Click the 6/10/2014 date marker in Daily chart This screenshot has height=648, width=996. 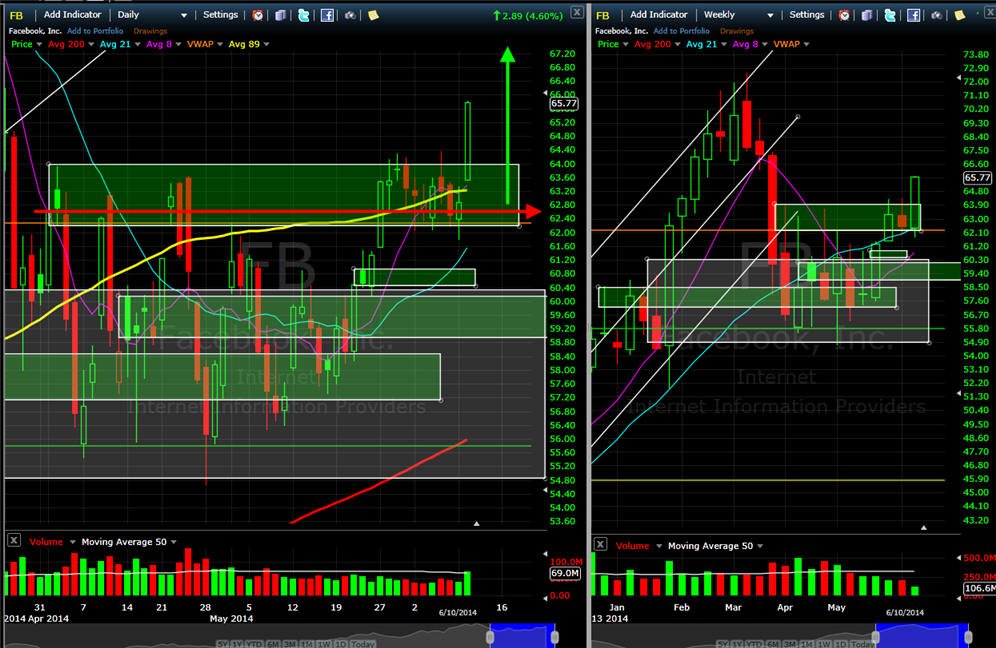point(457,612)
